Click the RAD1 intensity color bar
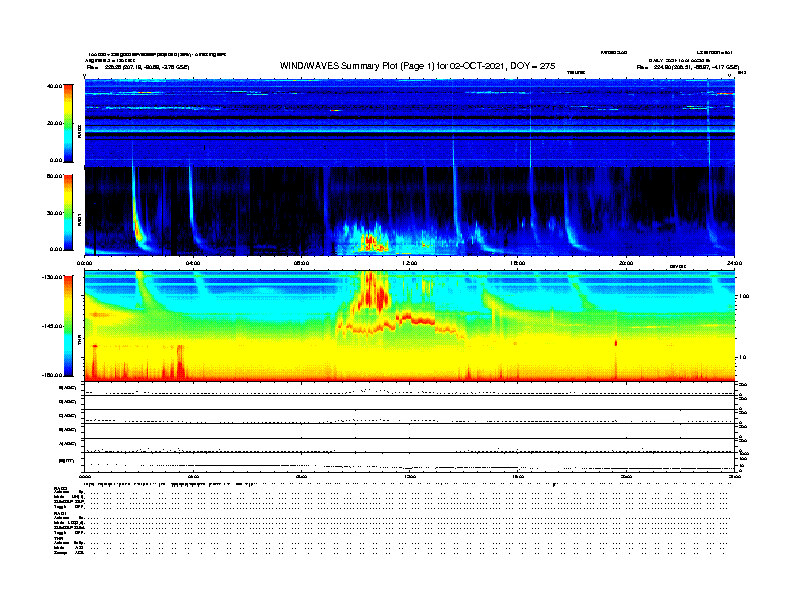Viewport: 792px width, 612px height. coord(68,213)
